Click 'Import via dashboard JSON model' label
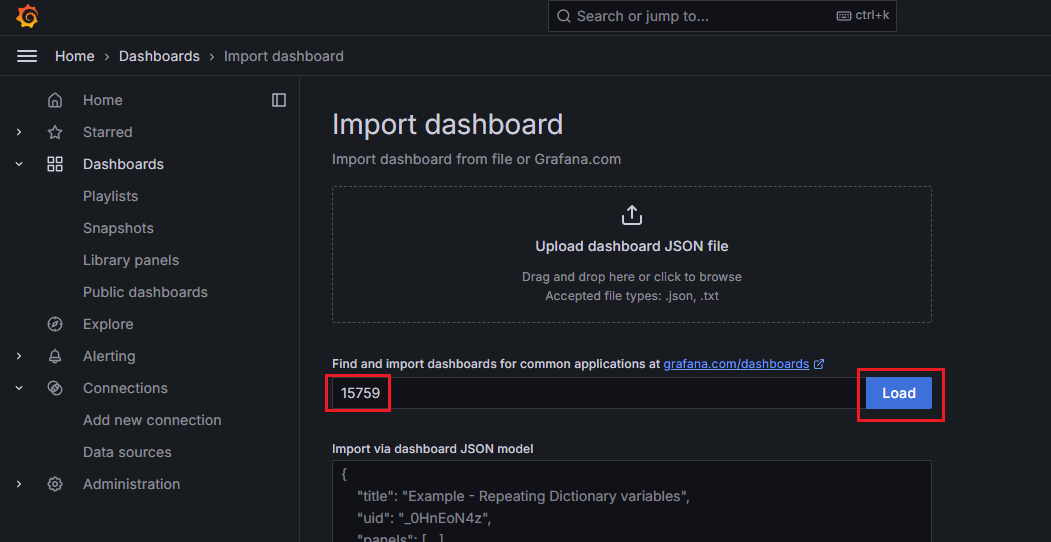 [x=432, y=450]
